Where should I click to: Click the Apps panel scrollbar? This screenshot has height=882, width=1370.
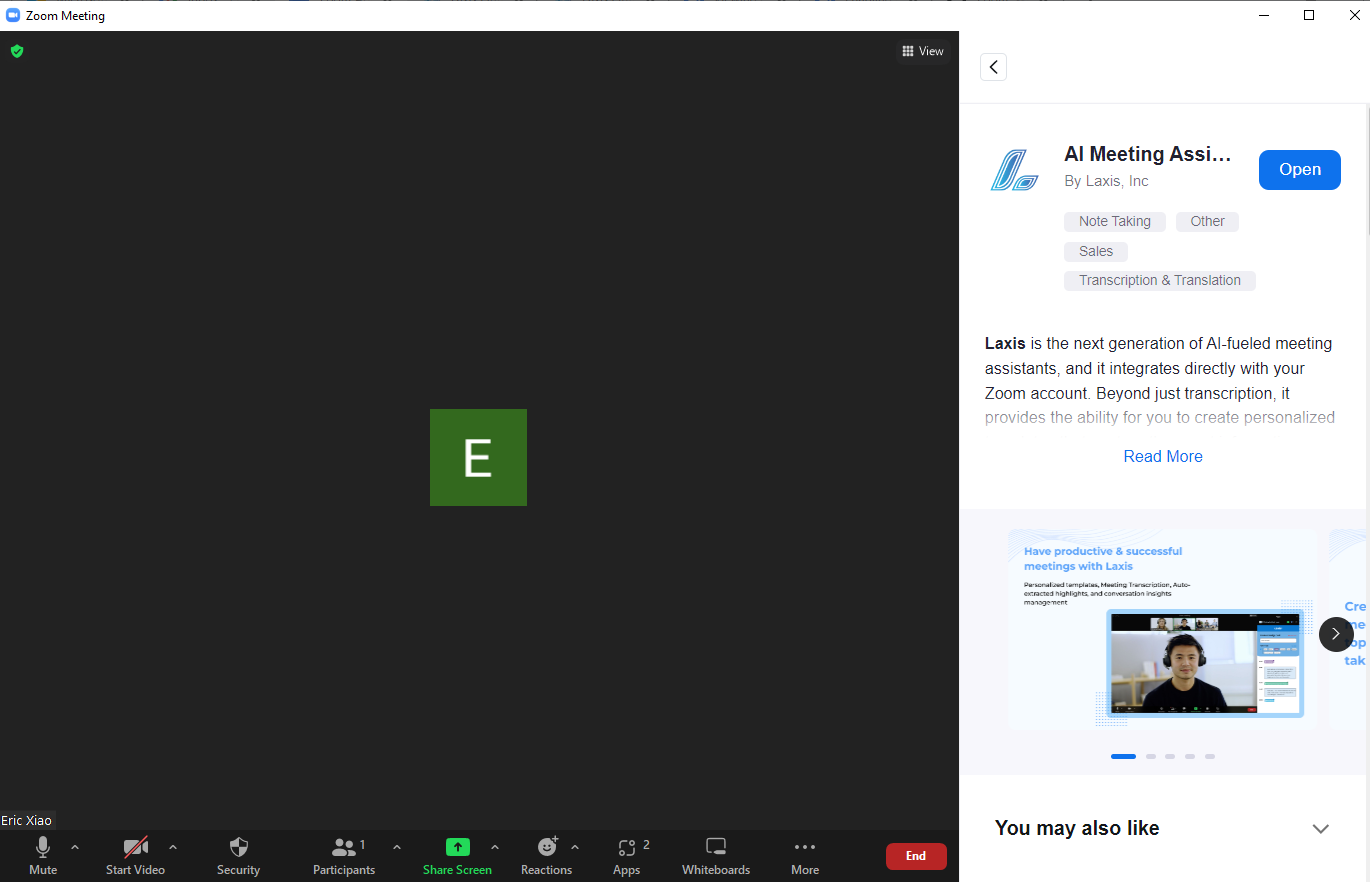[x=1367, y=170]
